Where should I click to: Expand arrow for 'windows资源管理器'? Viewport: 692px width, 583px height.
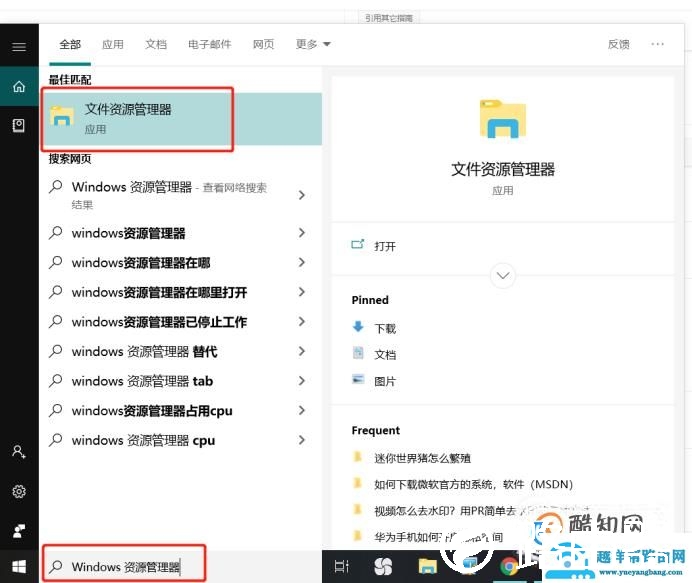coord(301,233)
